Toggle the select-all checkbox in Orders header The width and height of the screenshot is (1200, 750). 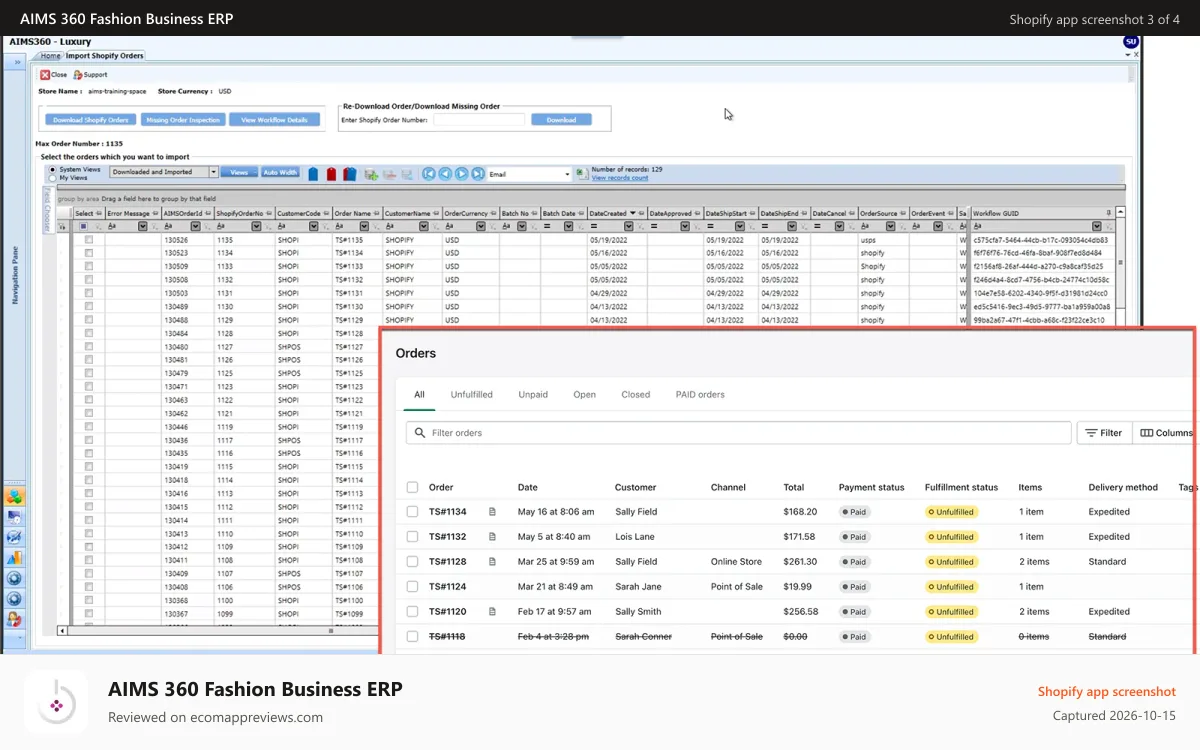[412, 487]
